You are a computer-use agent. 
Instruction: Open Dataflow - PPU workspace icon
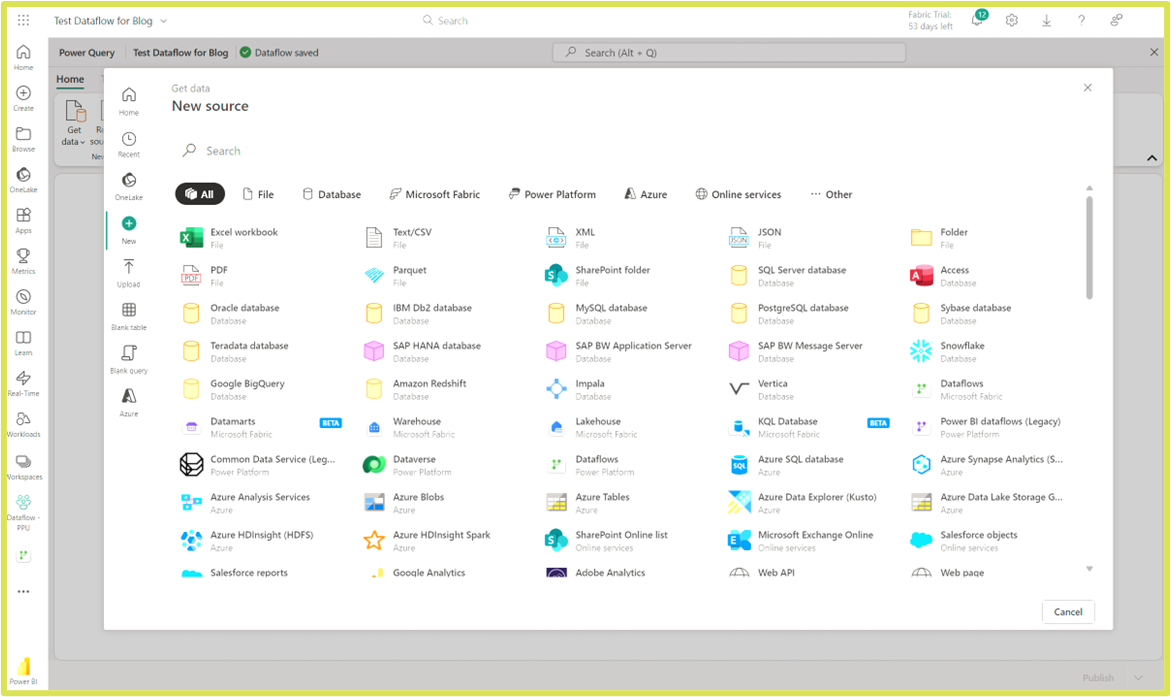point(23,512)
